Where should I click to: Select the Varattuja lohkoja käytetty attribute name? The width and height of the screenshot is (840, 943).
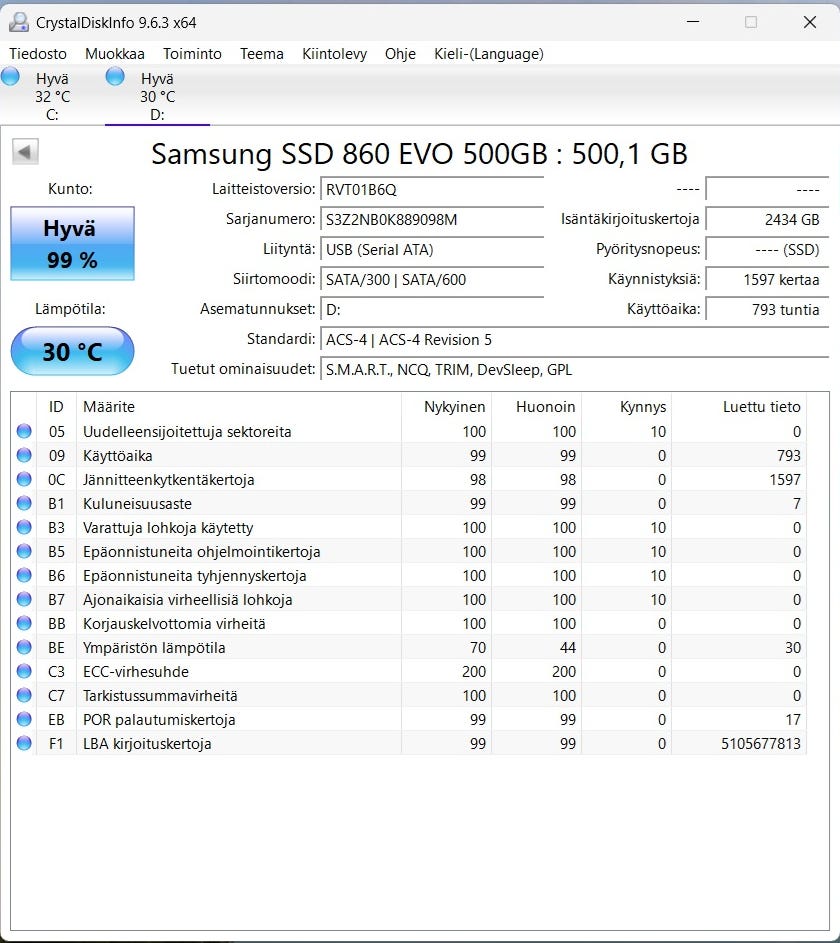tap(168, 528)
